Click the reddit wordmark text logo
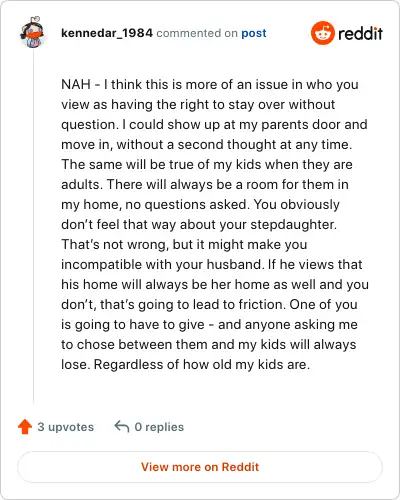The height and width of the screenshot is (500, 400). [x=360, y=33]
